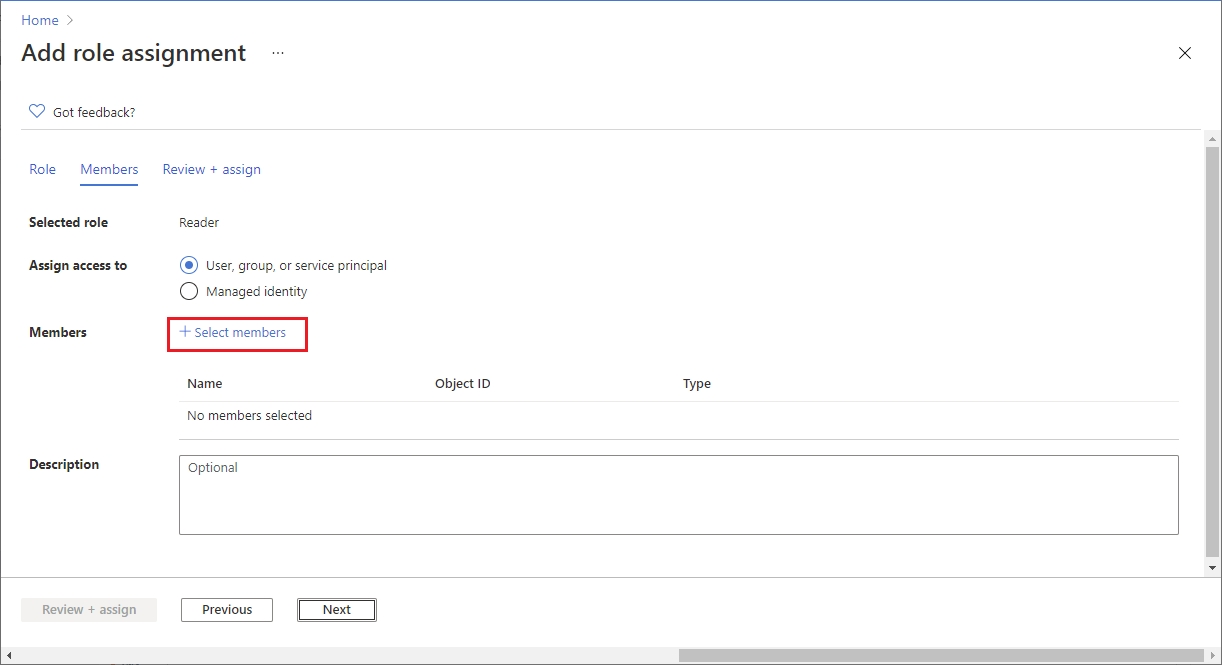Click the Home breadcrumb link
The height and width of the screenshot is (665, 1222).
tap(40, 20)
